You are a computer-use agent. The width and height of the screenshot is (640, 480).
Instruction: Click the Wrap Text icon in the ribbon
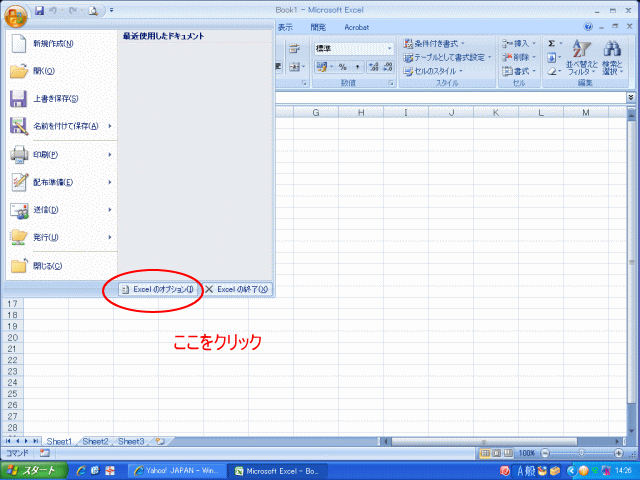coord(294,49)
